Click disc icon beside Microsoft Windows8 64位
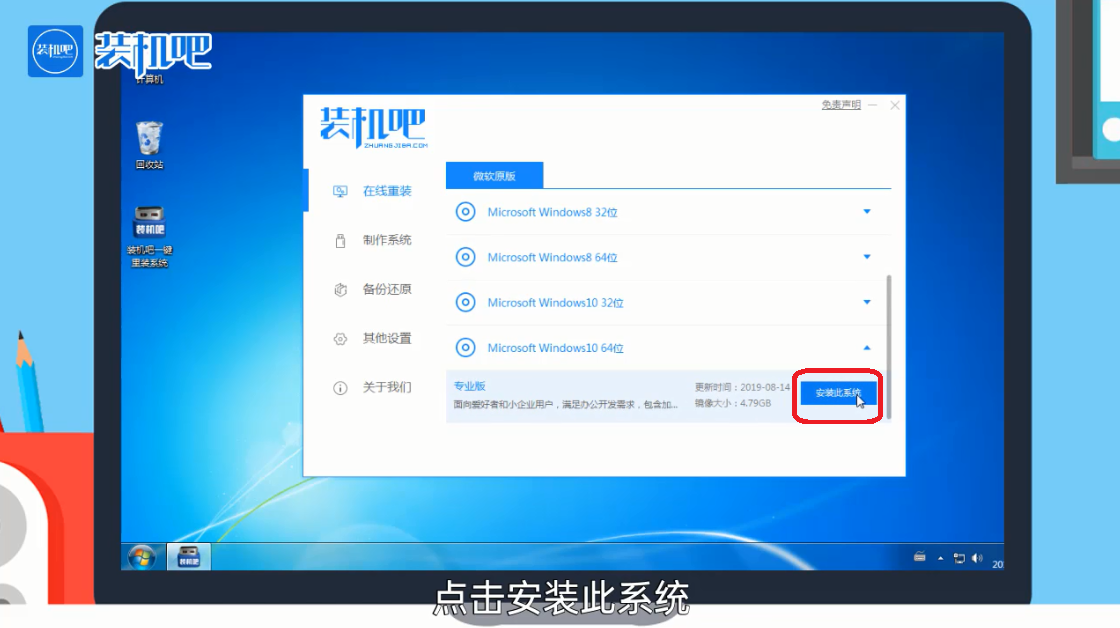This screenshot has width=1120, height=628. point(465,256)
